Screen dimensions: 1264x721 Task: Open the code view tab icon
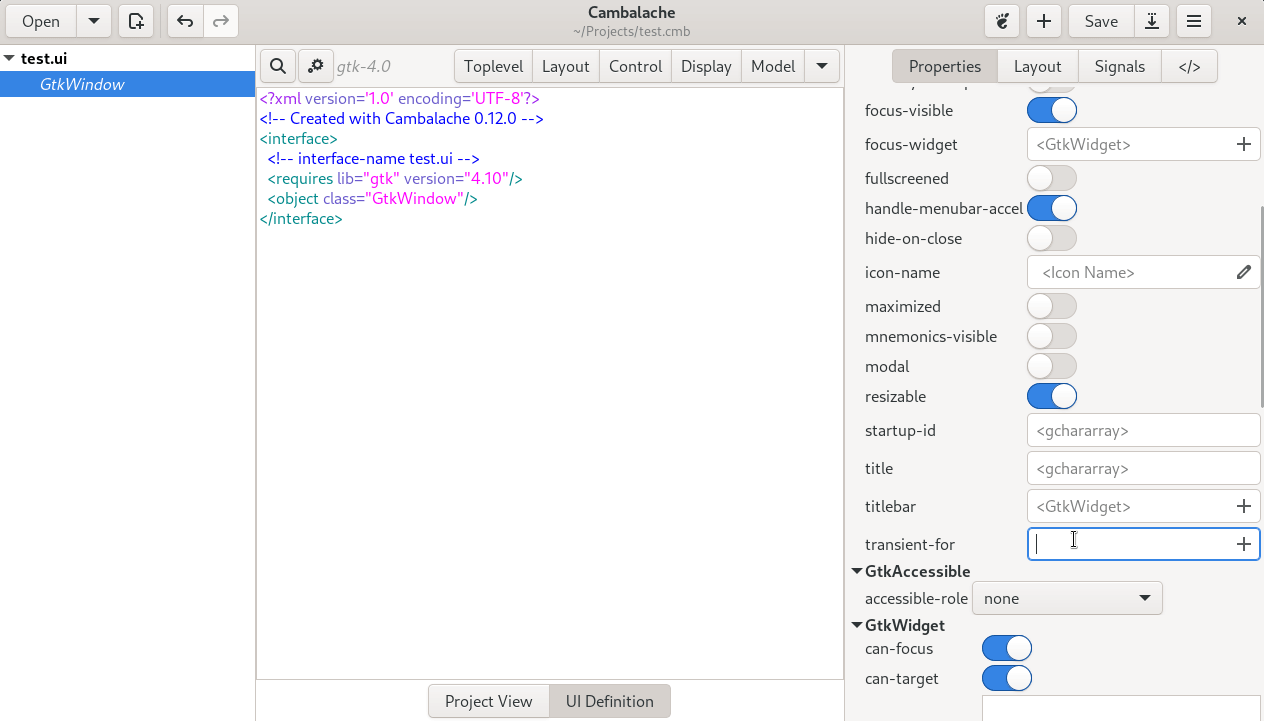pyautogui.click(x=1189, y=66)
